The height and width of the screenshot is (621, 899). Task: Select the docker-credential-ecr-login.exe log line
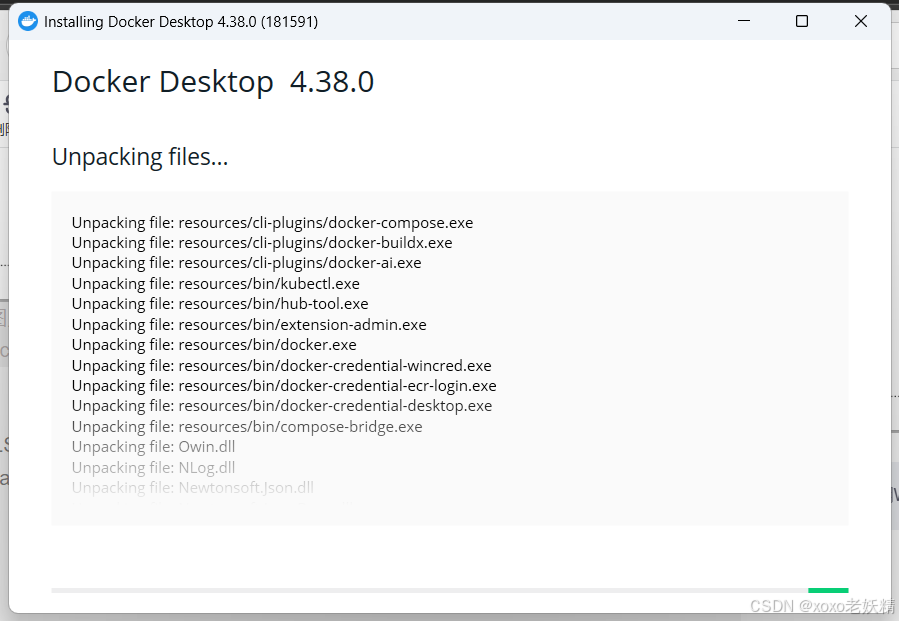click(x=284, y=385)
